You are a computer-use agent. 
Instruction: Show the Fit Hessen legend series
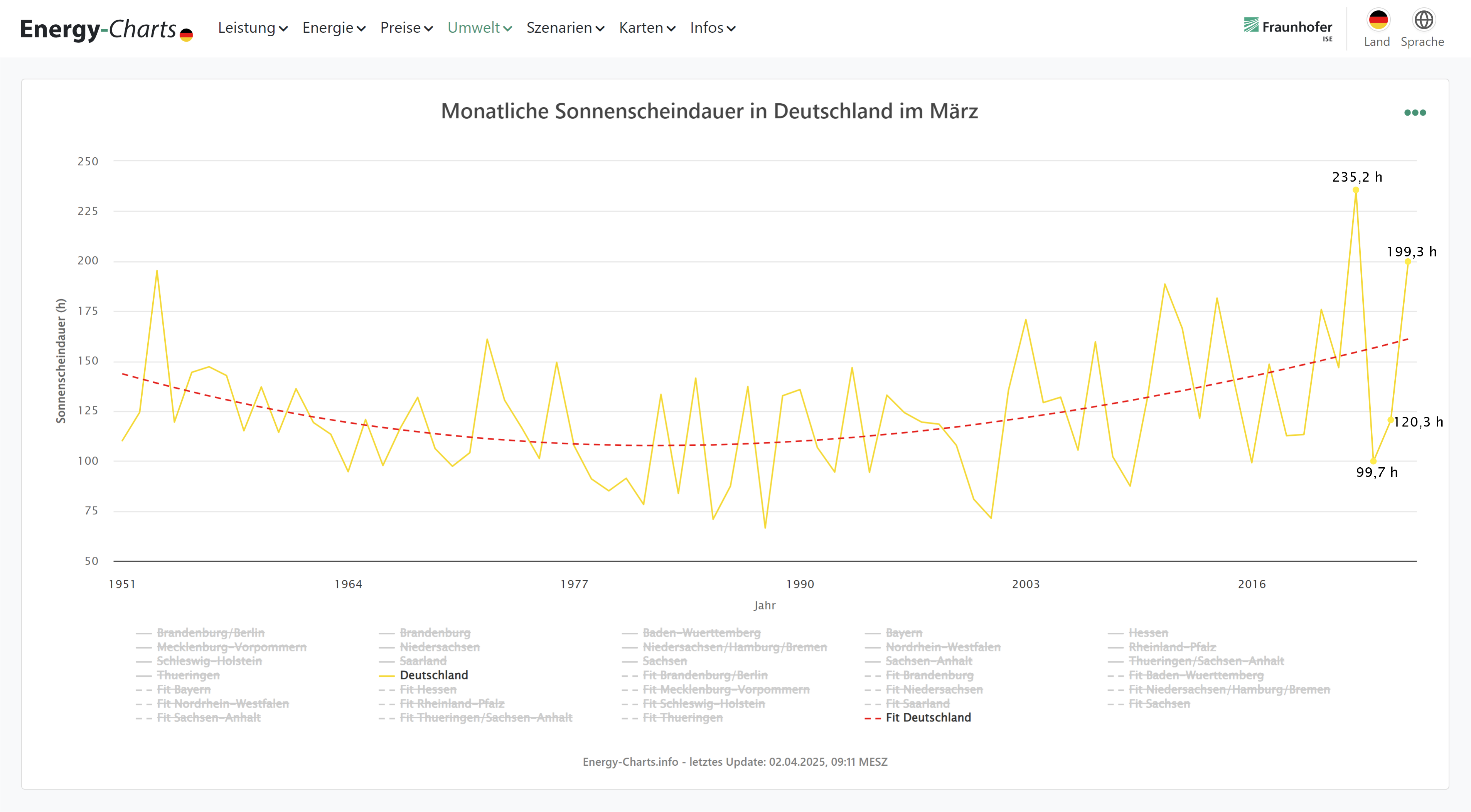pos(418,689)
